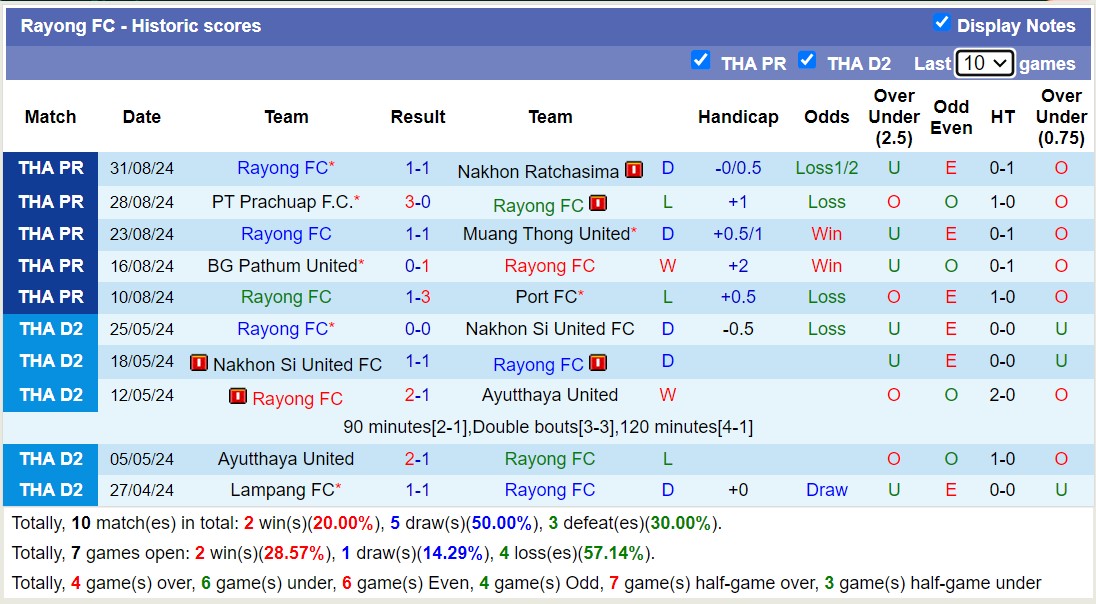Click the THA D2 badge on the 25/05/24 row
The image size is (1096, 604).
(50, 329)
